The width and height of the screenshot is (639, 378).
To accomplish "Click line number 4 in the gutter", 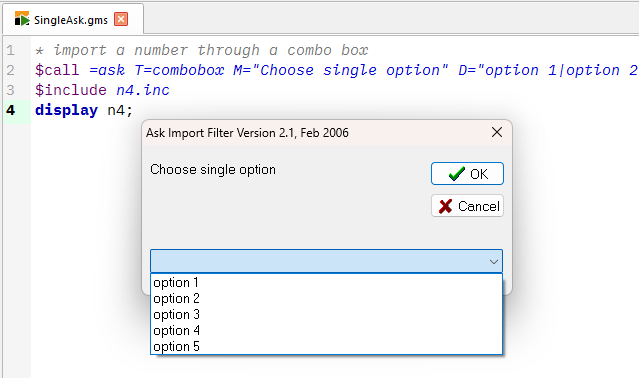I will [11, 110].
